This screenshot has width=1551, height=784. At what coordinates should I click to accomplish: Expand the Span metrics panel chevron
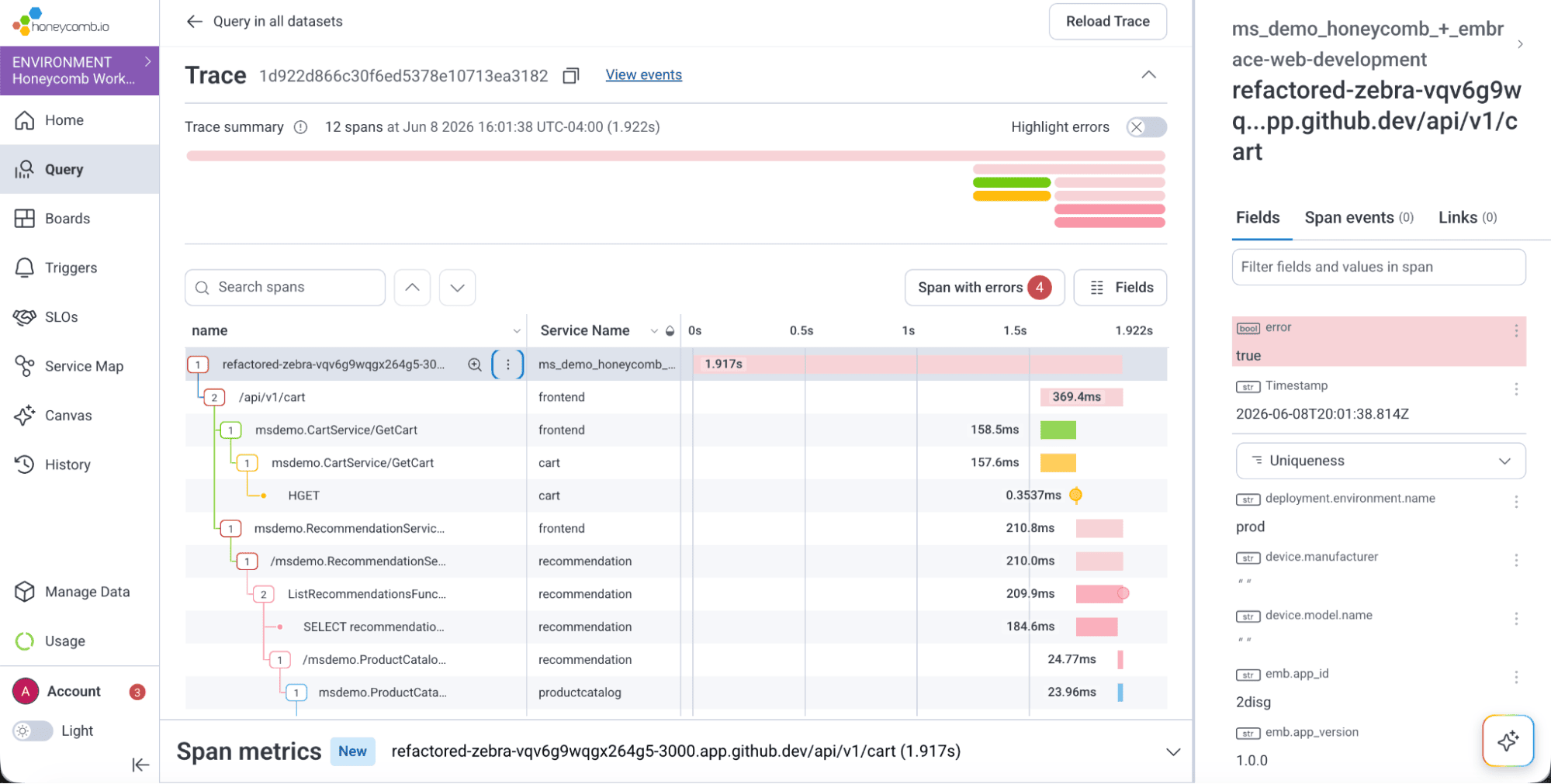[x=1173, y=752]
